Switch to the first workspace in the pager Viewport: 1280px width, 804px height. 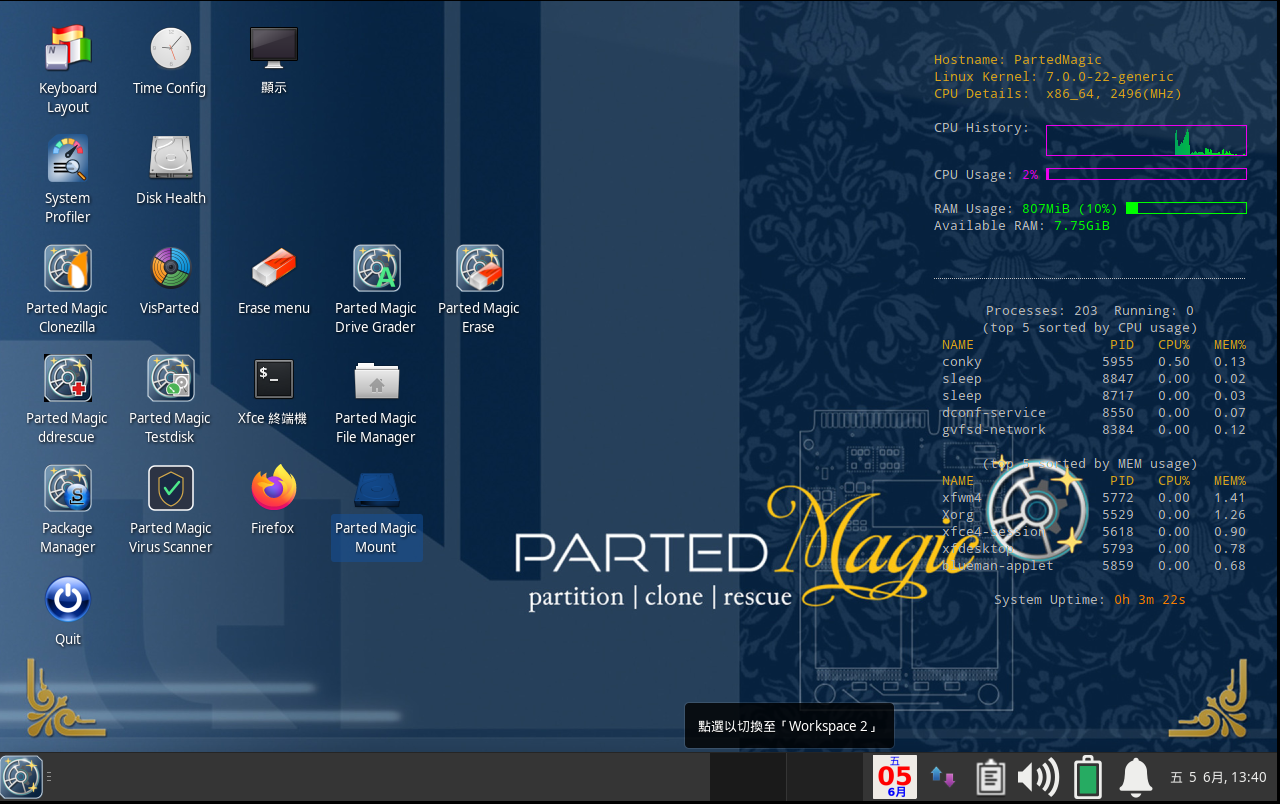747,777
